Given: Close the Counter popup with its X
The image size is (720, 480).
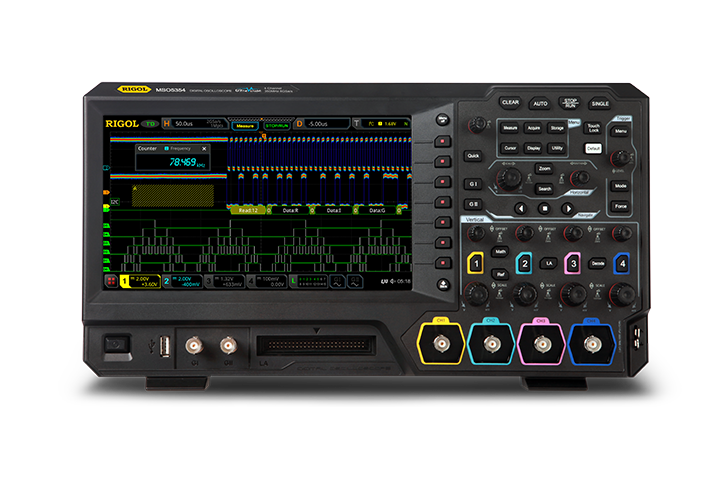Looking at the screenshot, I should tap(204, 148).
